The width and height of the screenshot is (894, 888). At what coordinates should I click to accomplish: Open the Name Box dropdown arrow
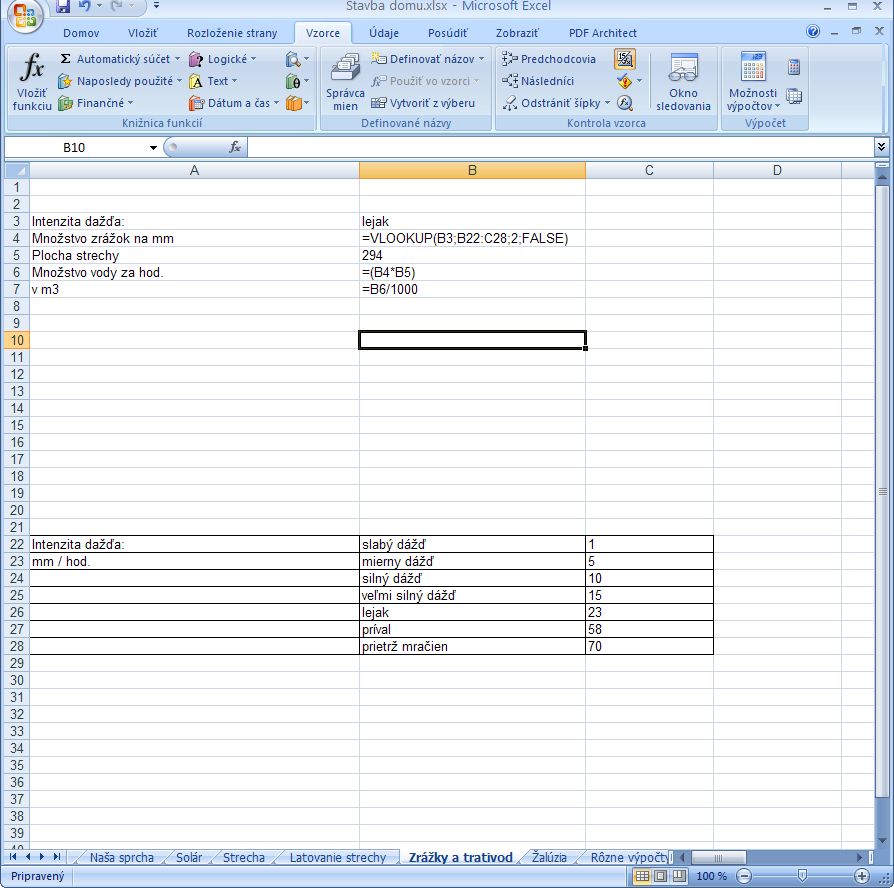(x=153, y=147)
